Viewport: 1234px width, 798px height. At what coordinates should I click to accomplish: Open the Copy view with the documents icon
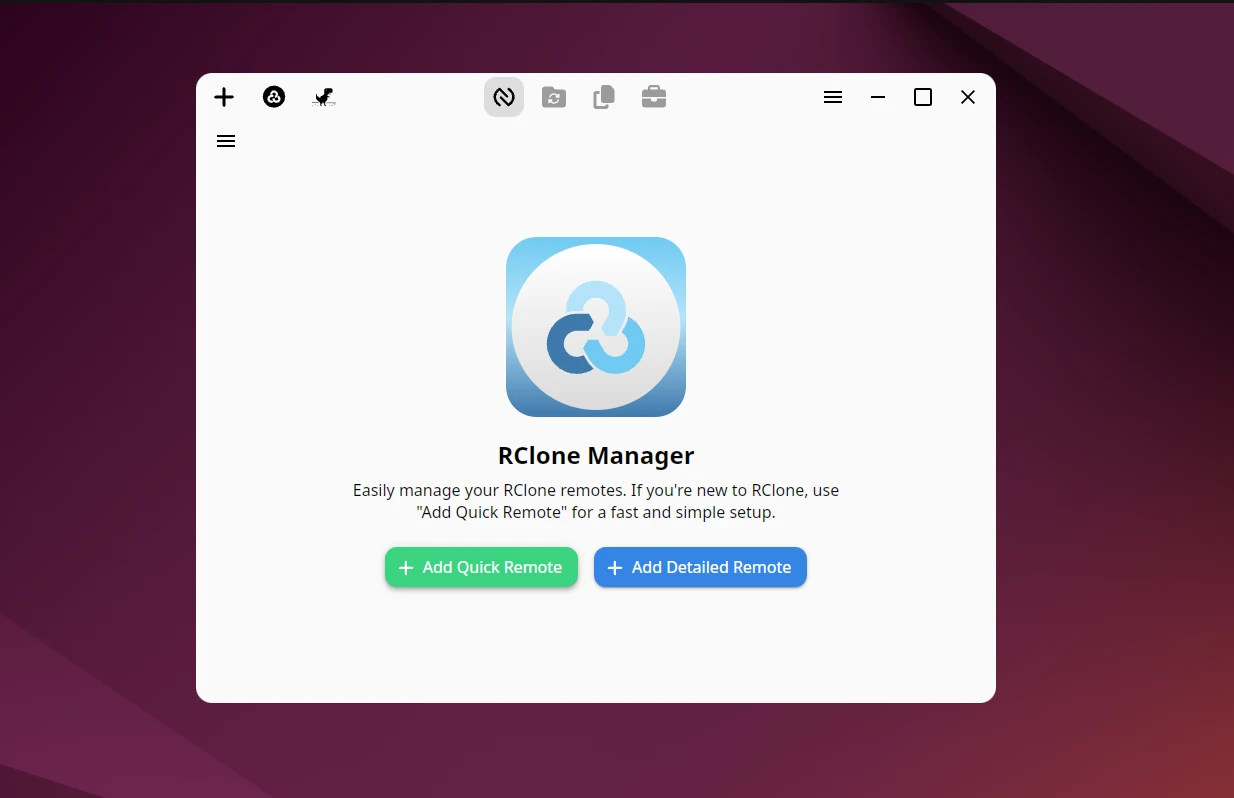click(x=604, y=97)
